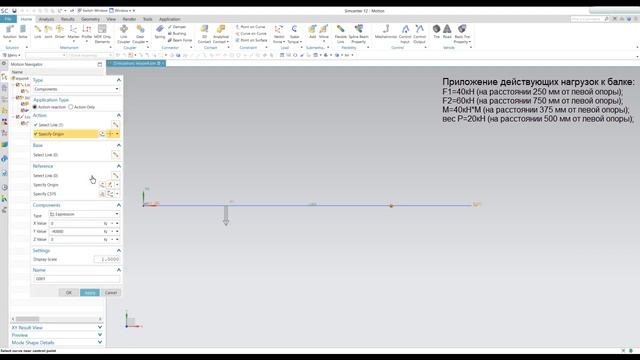The image size is (640, 360).
Task: Collapse the Components section
Action: [x=119, y=205]
